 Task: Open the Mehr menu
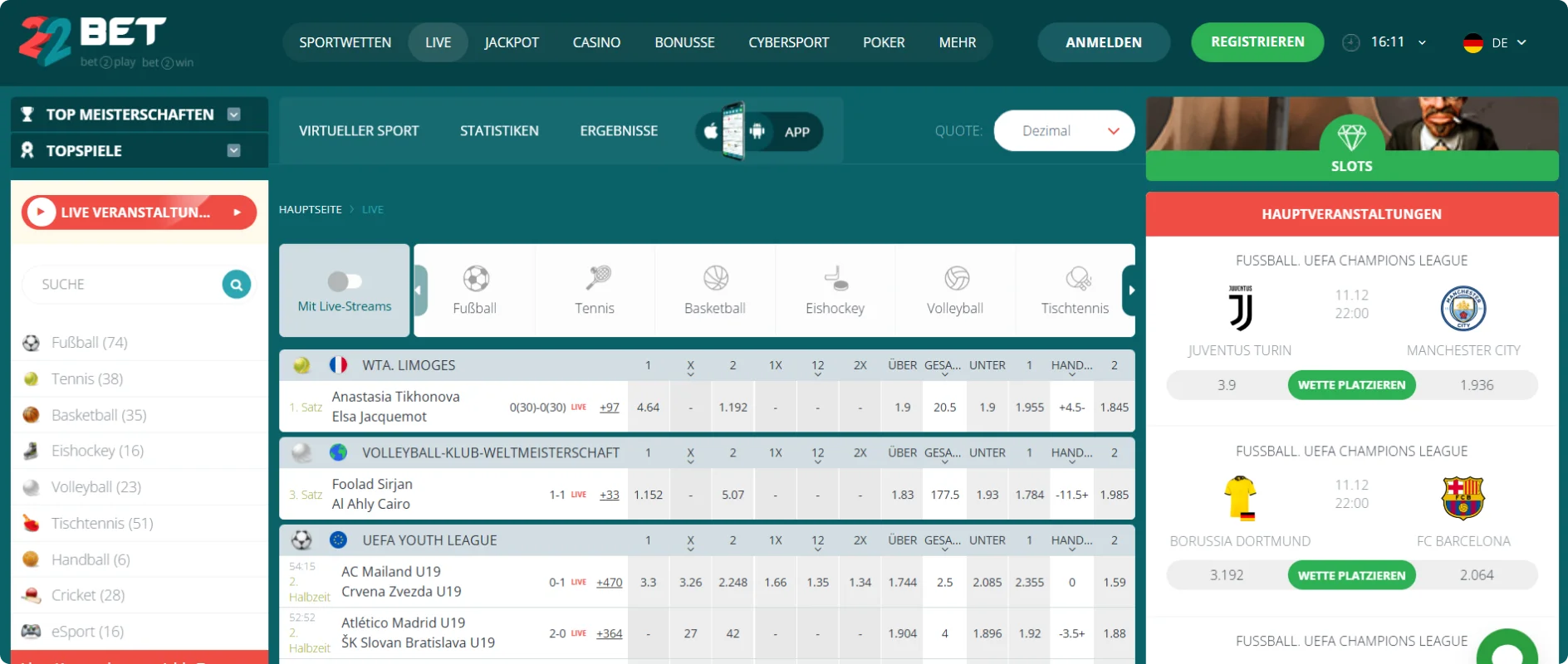[x=958, y=42]
